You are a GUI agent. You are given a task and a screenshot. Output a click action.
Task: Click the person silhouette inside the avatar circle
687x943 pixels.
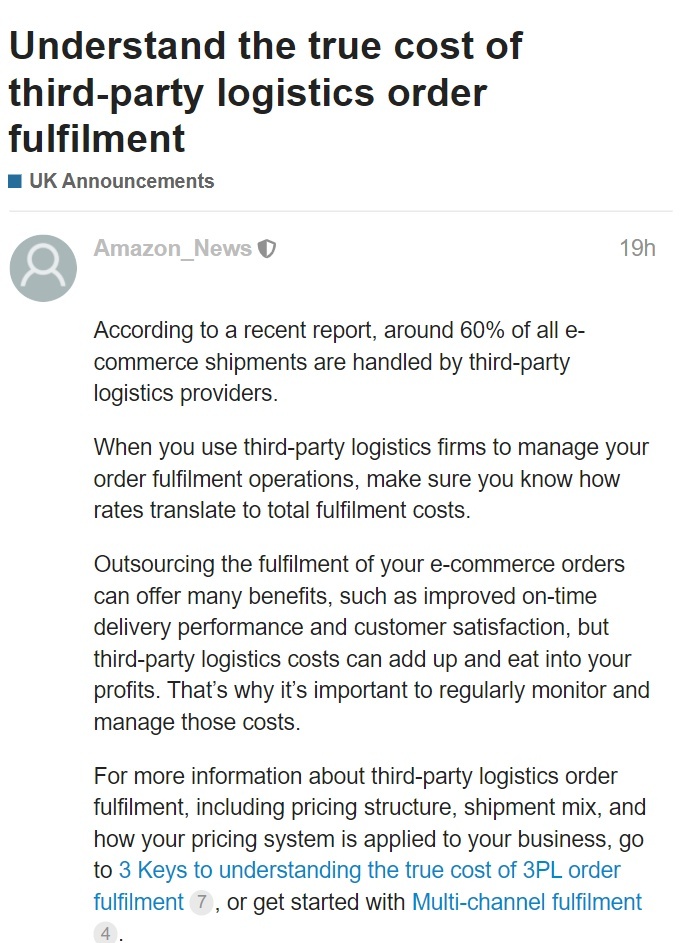coord(43,268)
